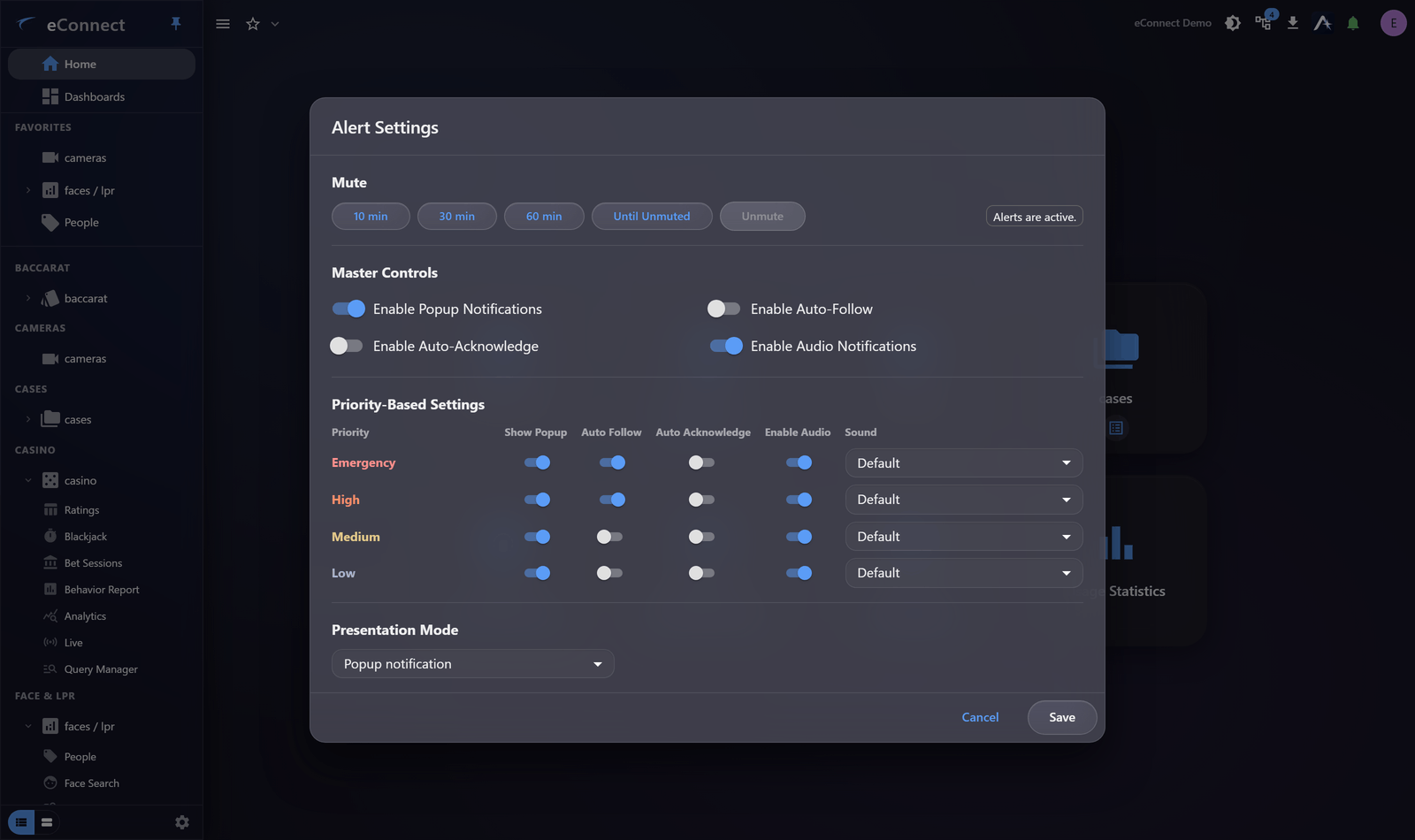Viewport: 1415px width, 840px height.
Task: Open the hamburger menu icon
Action: pyautogui.click(x=223, y=24)
